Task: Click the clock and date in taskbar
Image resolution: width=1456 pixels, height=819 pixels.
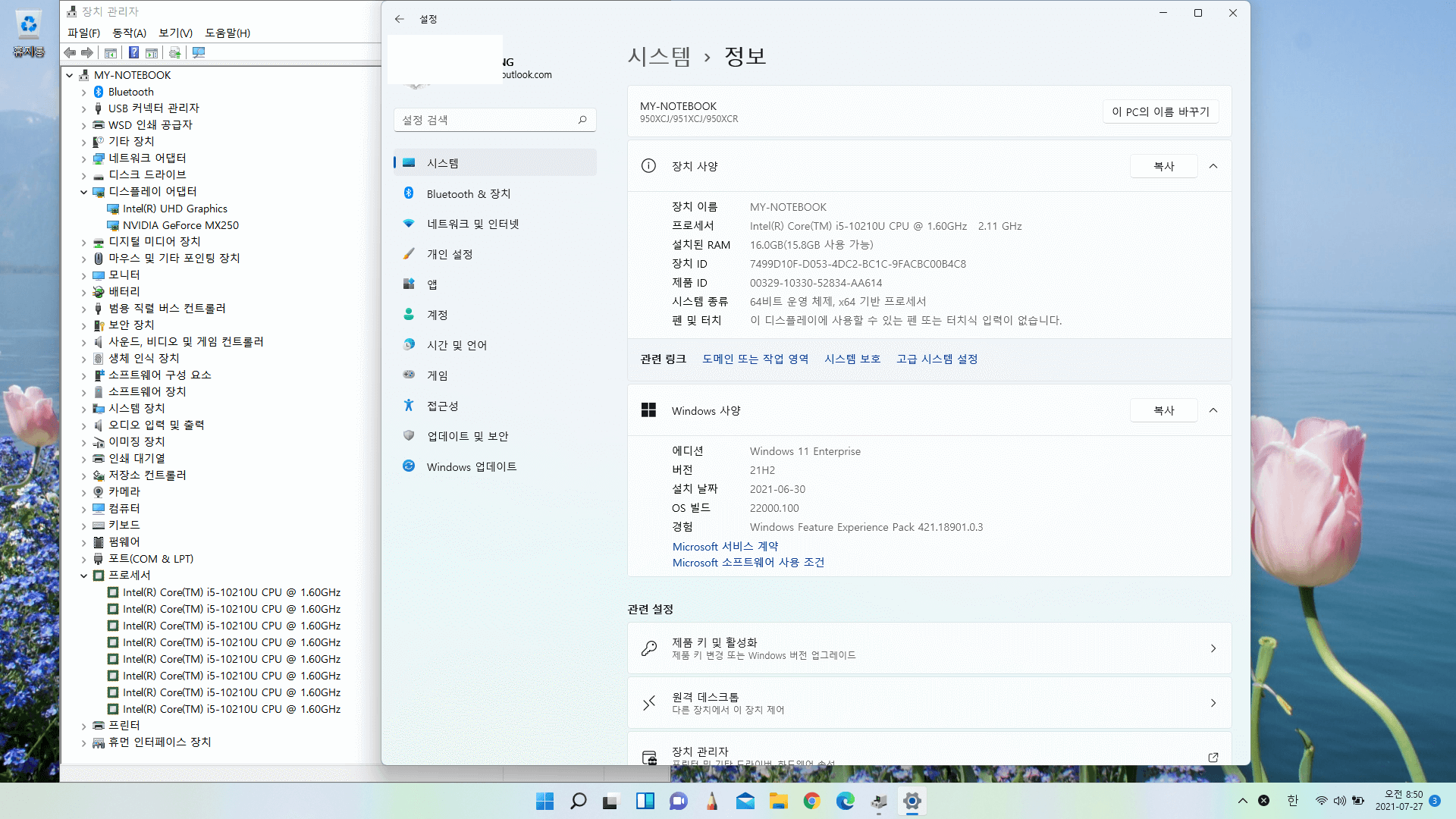Action: [x=1399, y=801]
